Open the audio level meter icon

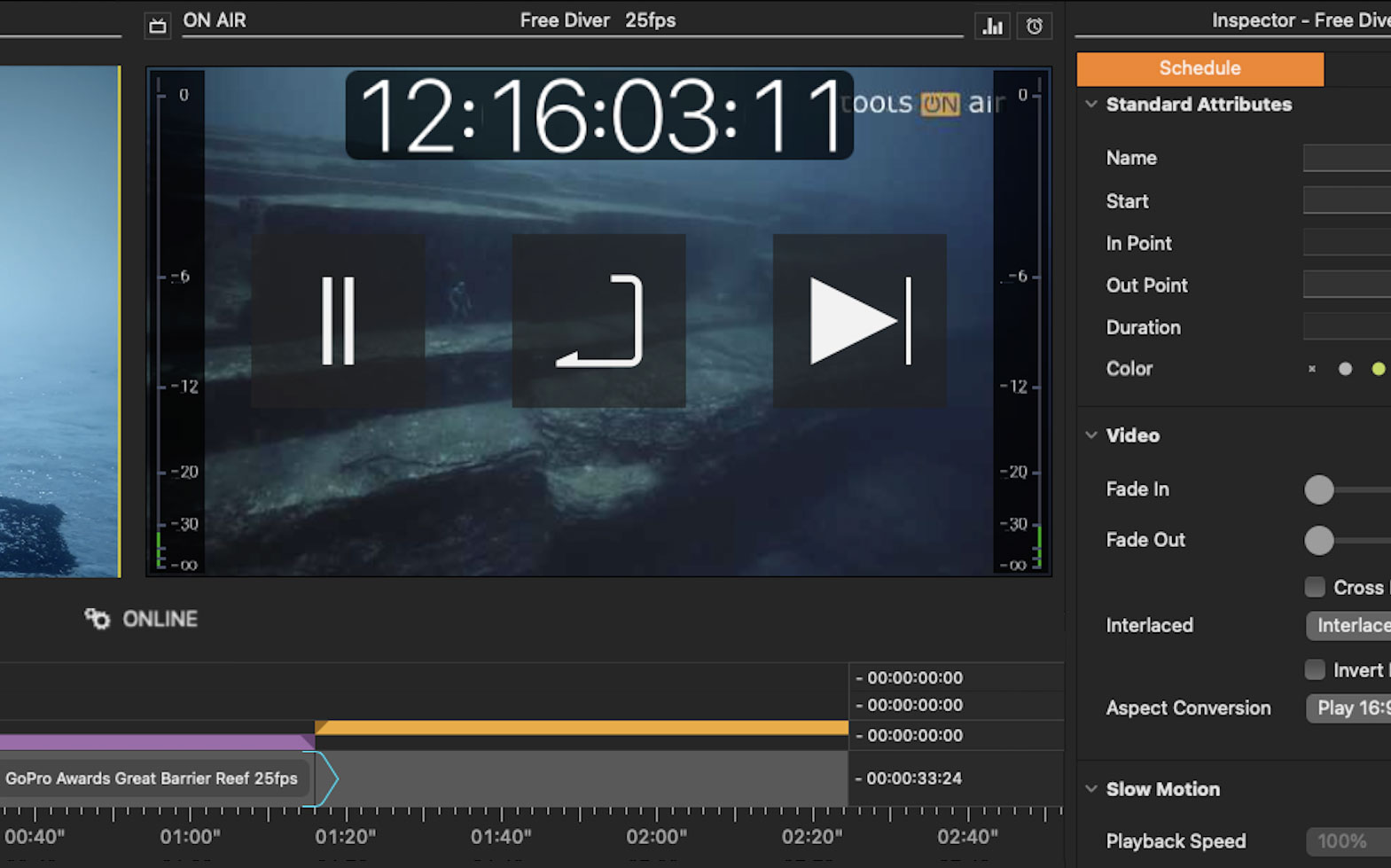[992, 27]
